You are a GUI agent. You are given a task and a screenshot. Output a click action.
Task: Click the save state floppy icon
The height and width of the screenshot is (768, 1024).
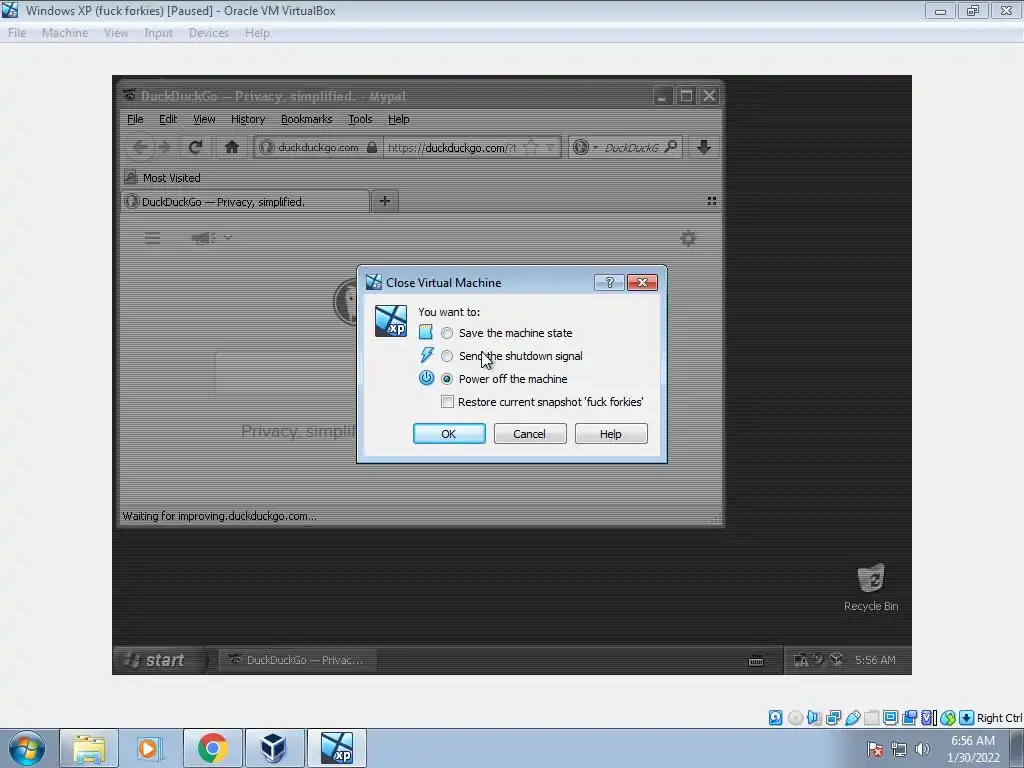pos(426,332)
